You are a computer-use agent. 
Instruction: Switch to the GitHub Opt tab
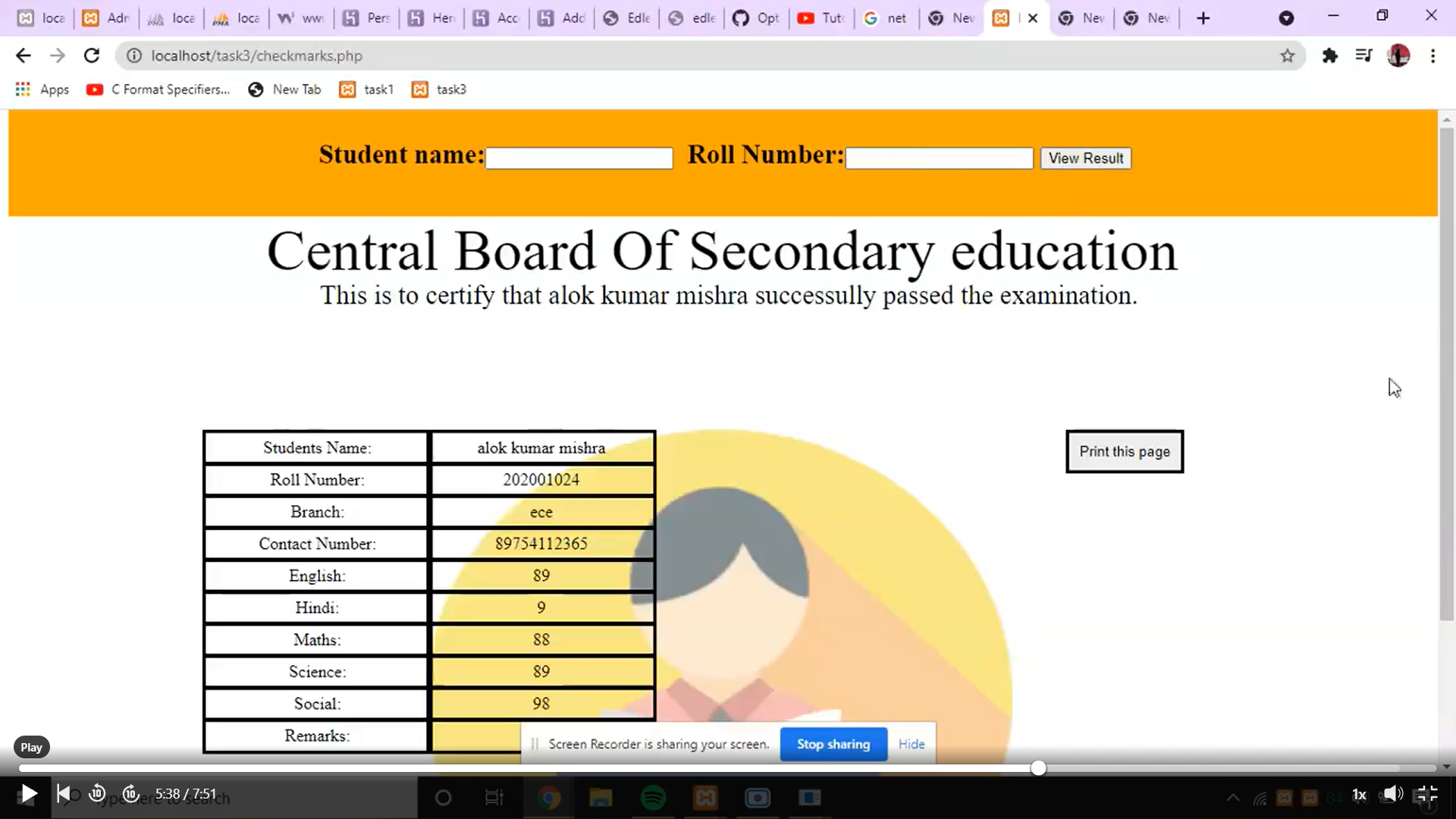756,17
